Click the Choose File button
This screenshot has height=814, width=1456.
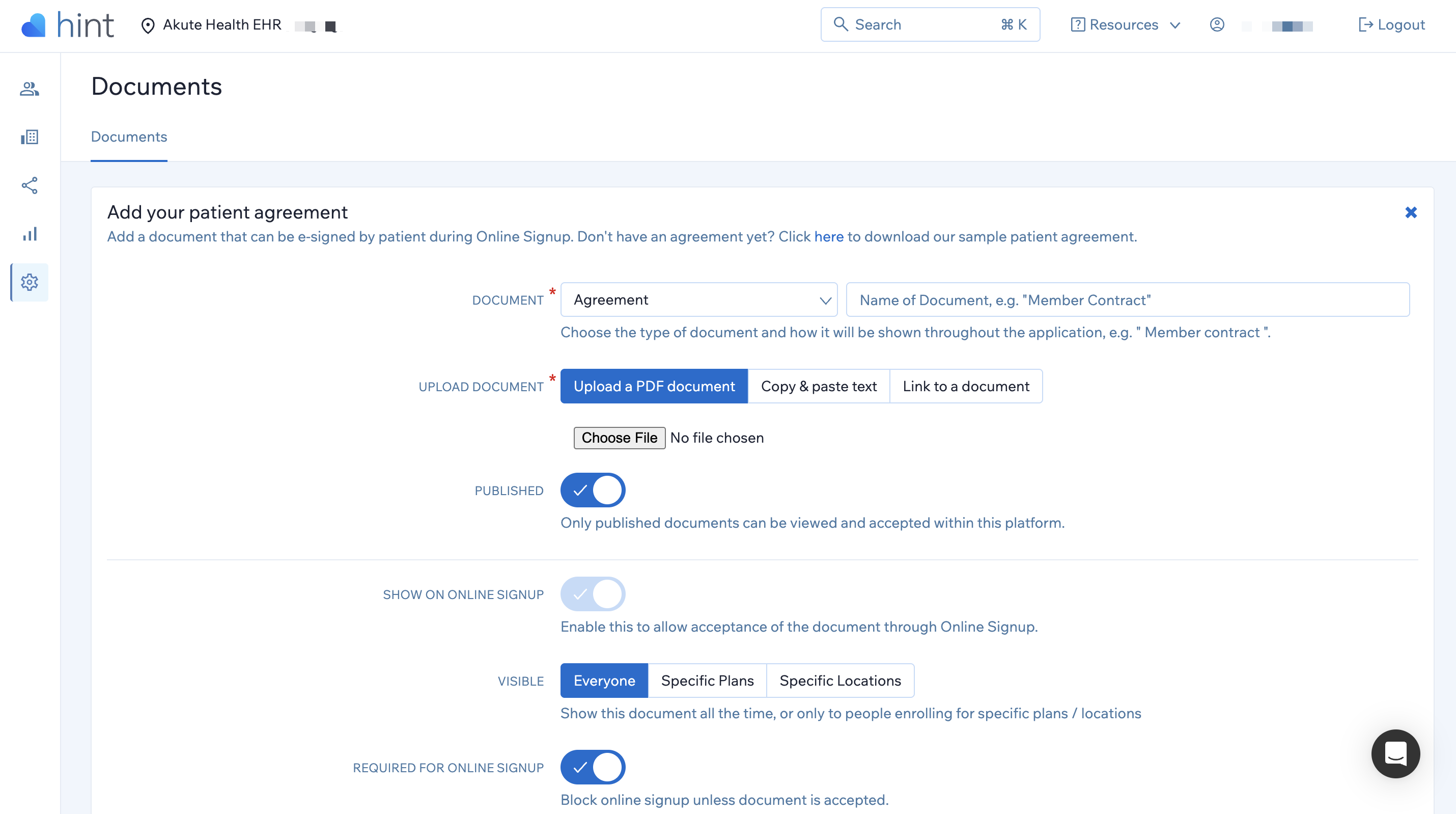(619, 438)
